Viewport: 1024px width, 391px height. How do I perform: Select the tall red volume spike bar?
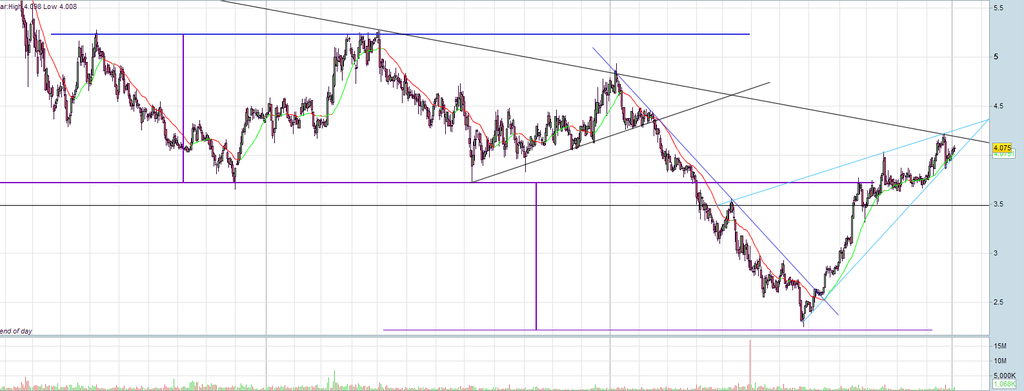click(750, 364)
